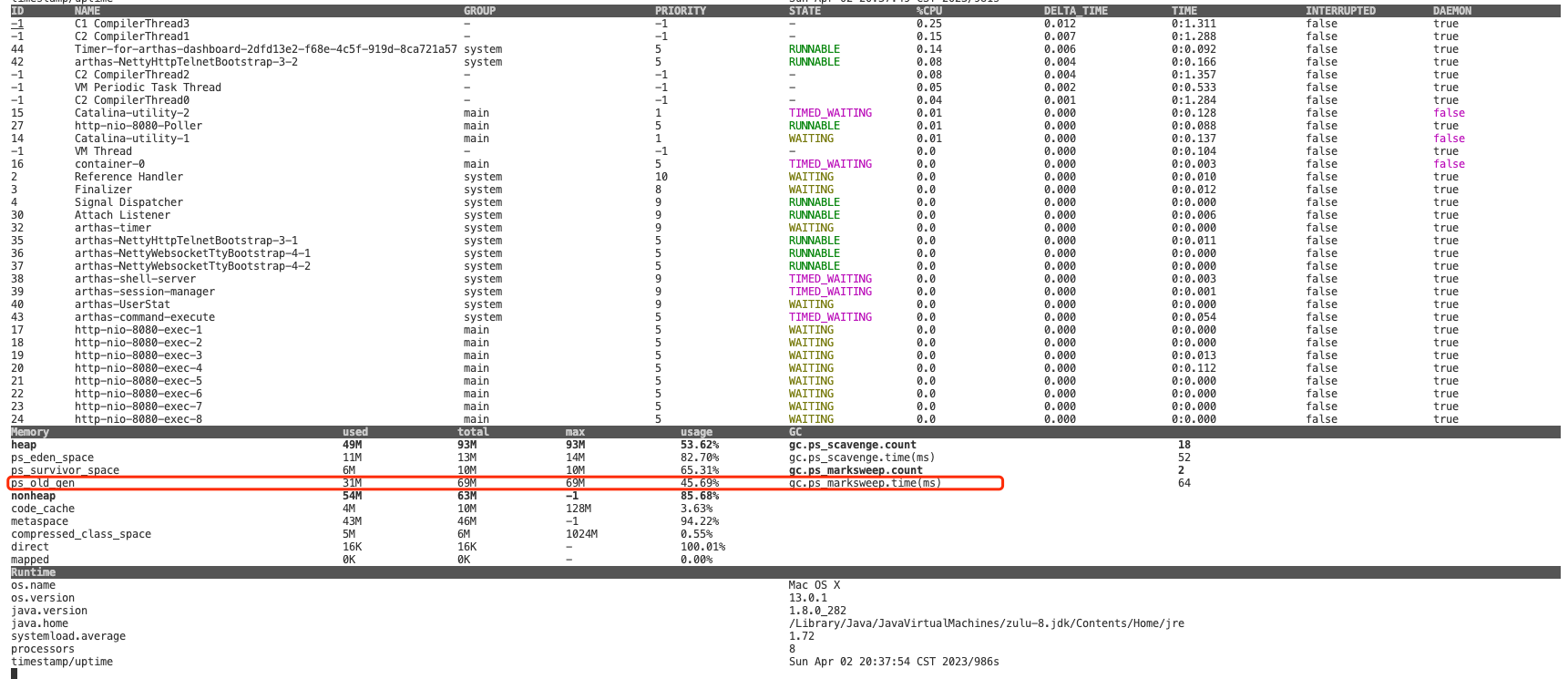Viewport: 1568px width, 679px height.
Task: Select the gc.ps_marksweep.time(ms) label
Action: (x=865, y=483)
